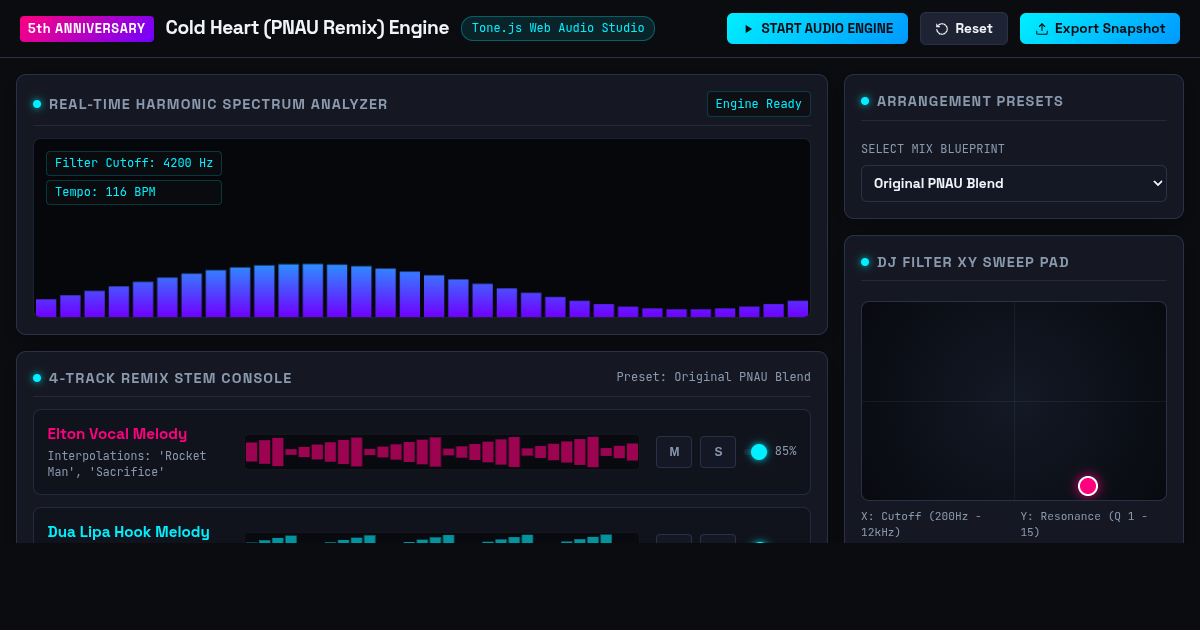The width and height of the screenshot is (1200, 630).
Task: Mute the Elton Vocal Melody track
Action: point(674,452)
